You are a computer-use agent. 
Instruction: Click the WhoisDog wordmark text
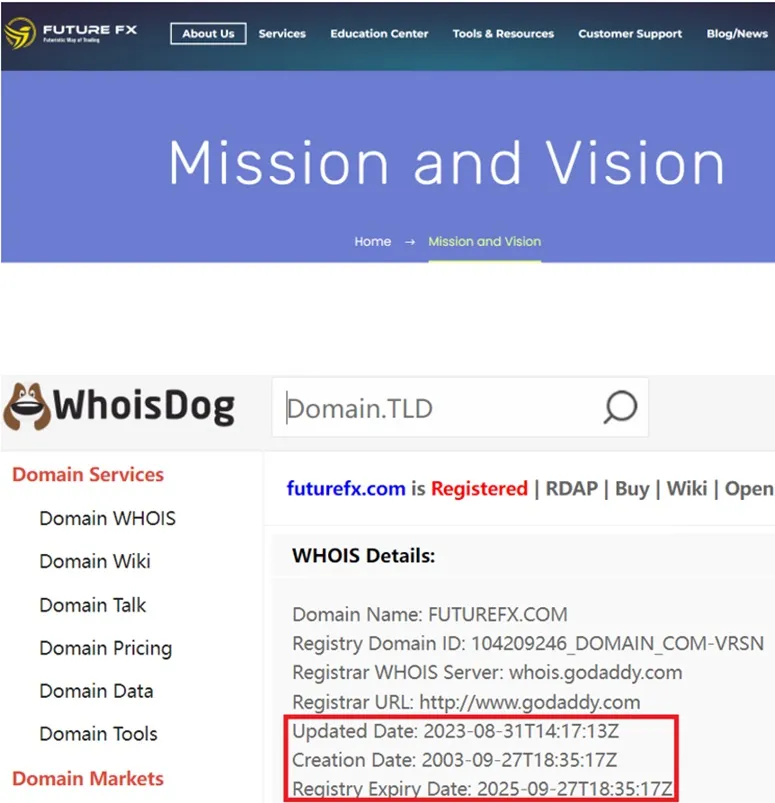coord(144,407)
